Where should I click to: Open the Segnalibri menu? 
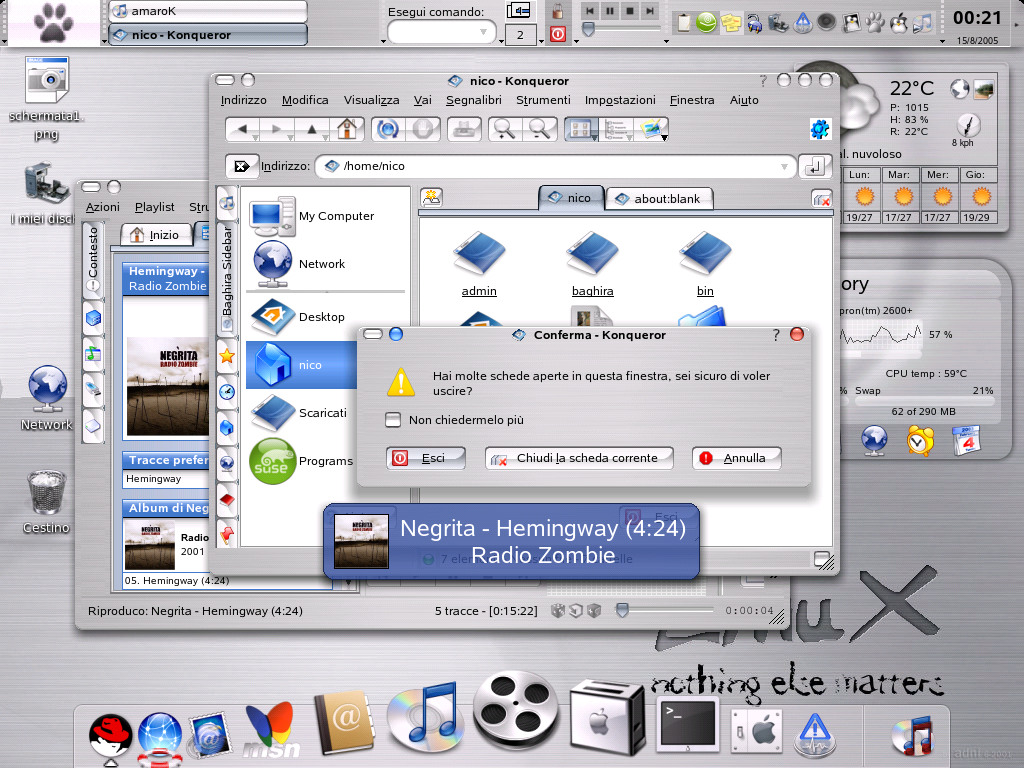click(473, 100)
